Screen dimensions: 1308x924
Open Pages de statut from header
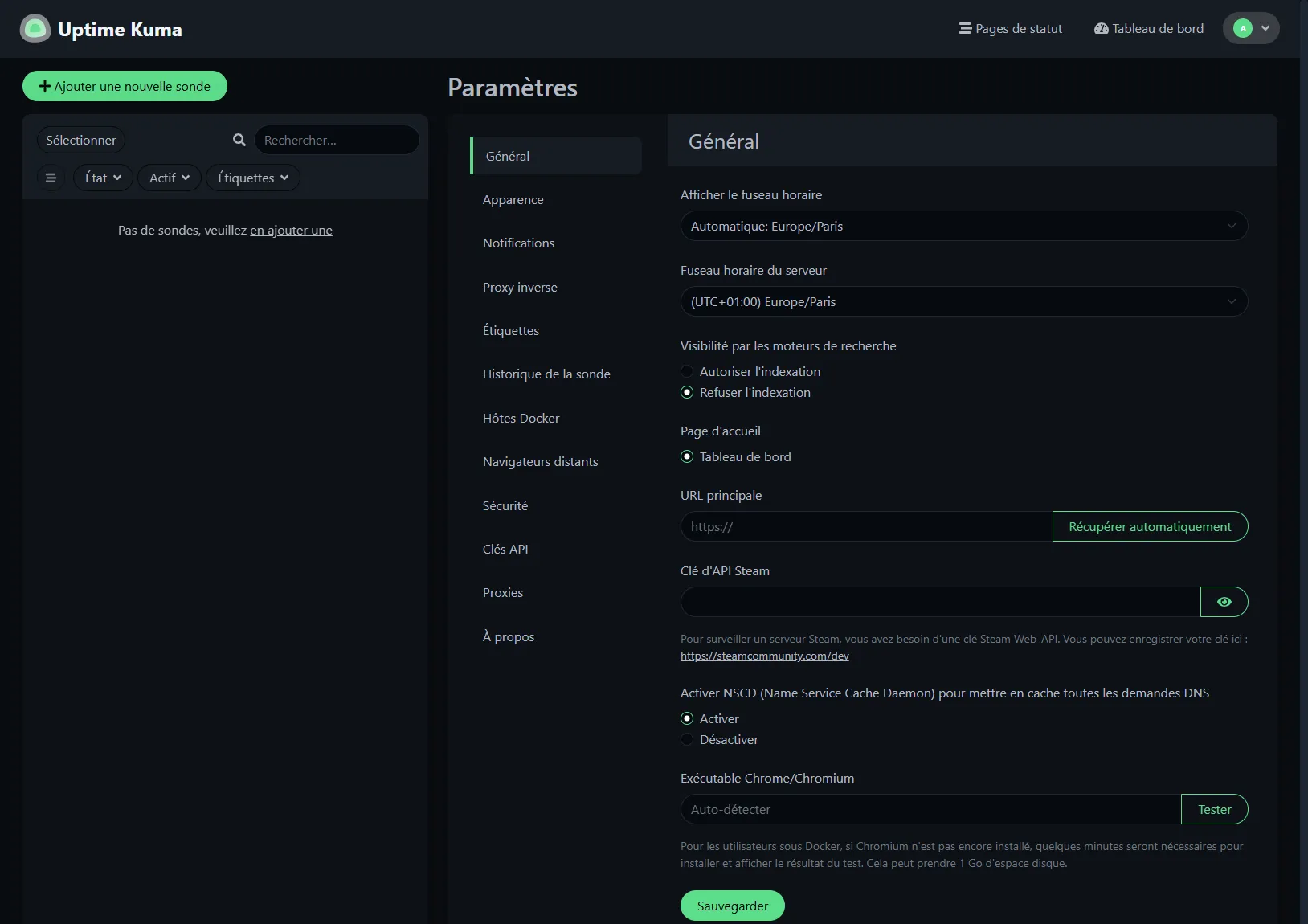click(1010, 29)
